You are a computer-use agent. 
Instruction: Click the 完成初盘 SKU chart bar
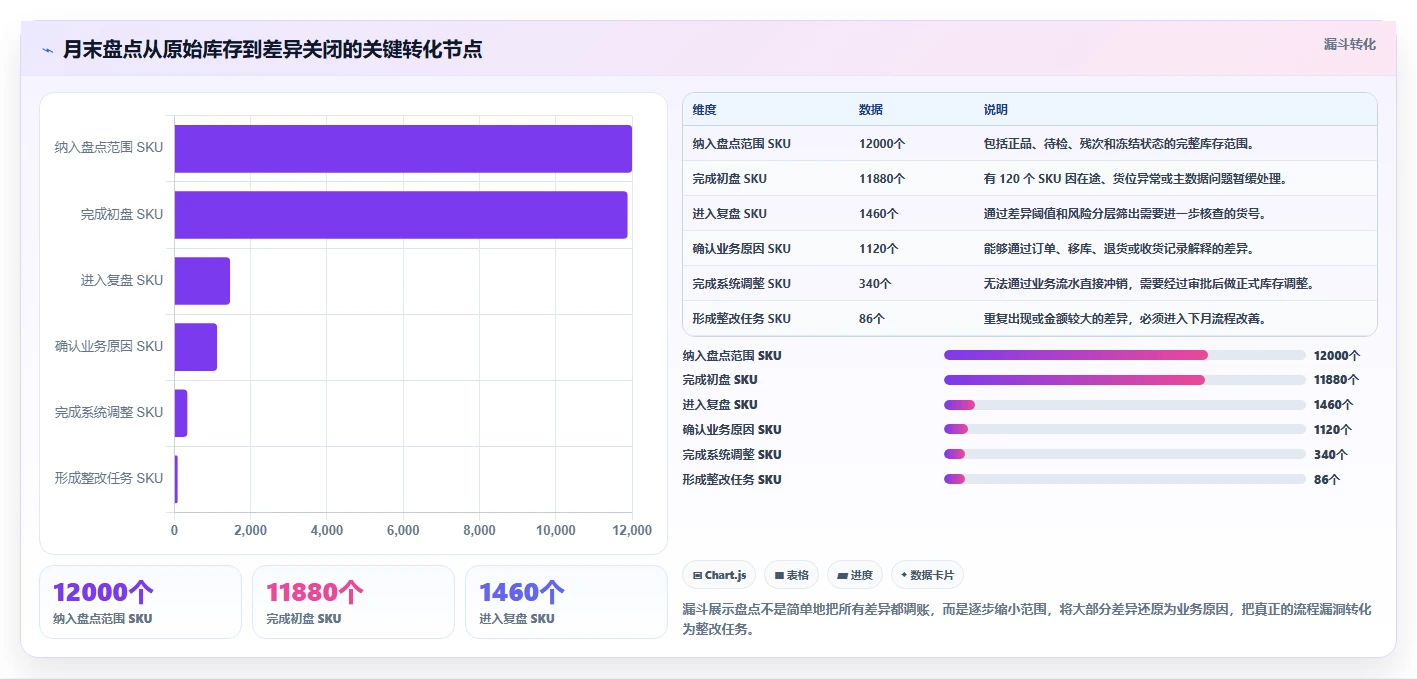coord(401,215)
